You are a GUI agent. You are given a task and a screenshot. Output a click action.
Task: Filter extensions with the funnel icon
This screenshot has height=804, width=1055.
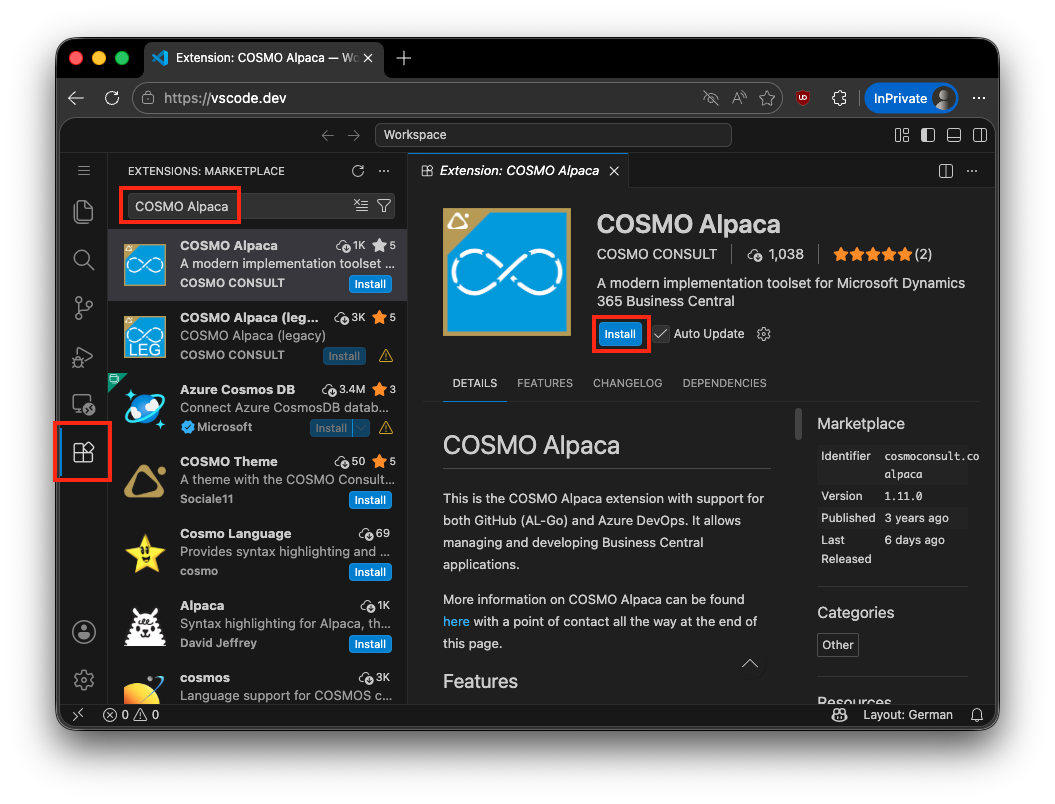pos(384,206)
